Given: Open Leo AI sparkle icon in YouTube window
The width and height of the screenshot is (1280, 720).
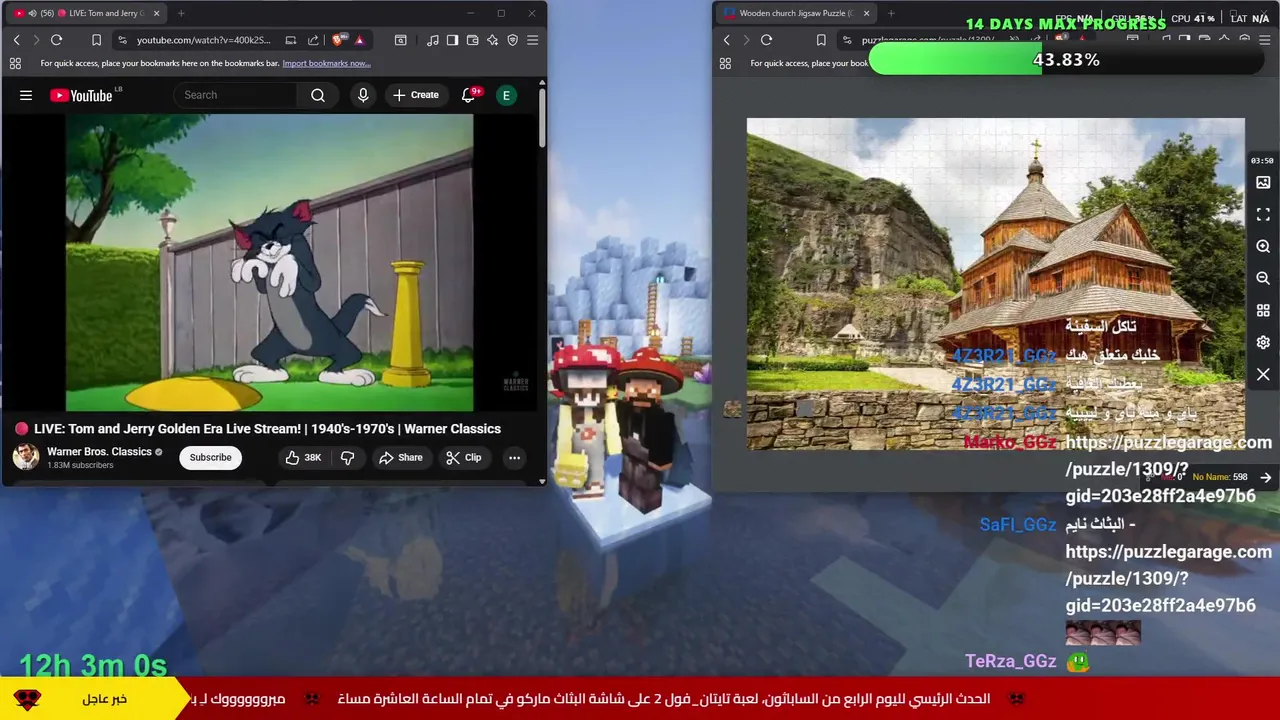Looking at the screenshot, I should 492,40.
